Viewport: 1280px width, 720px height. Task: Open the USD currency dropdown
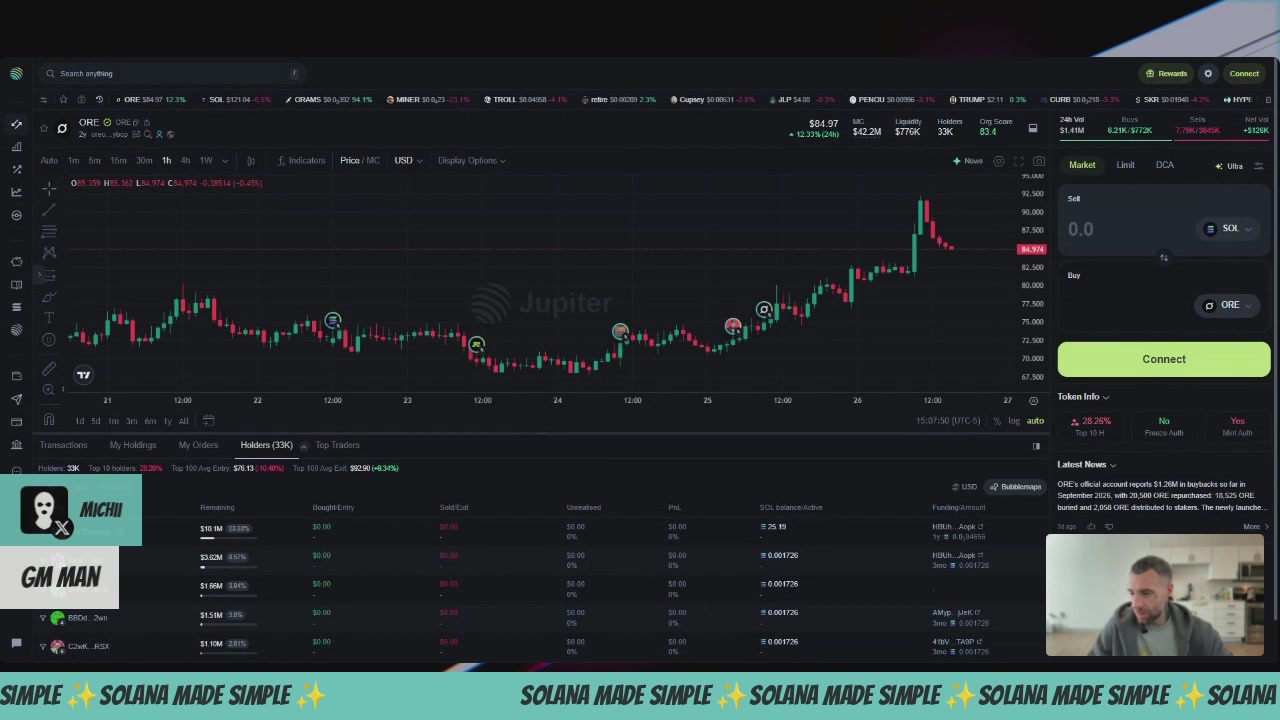pos(408,160)
